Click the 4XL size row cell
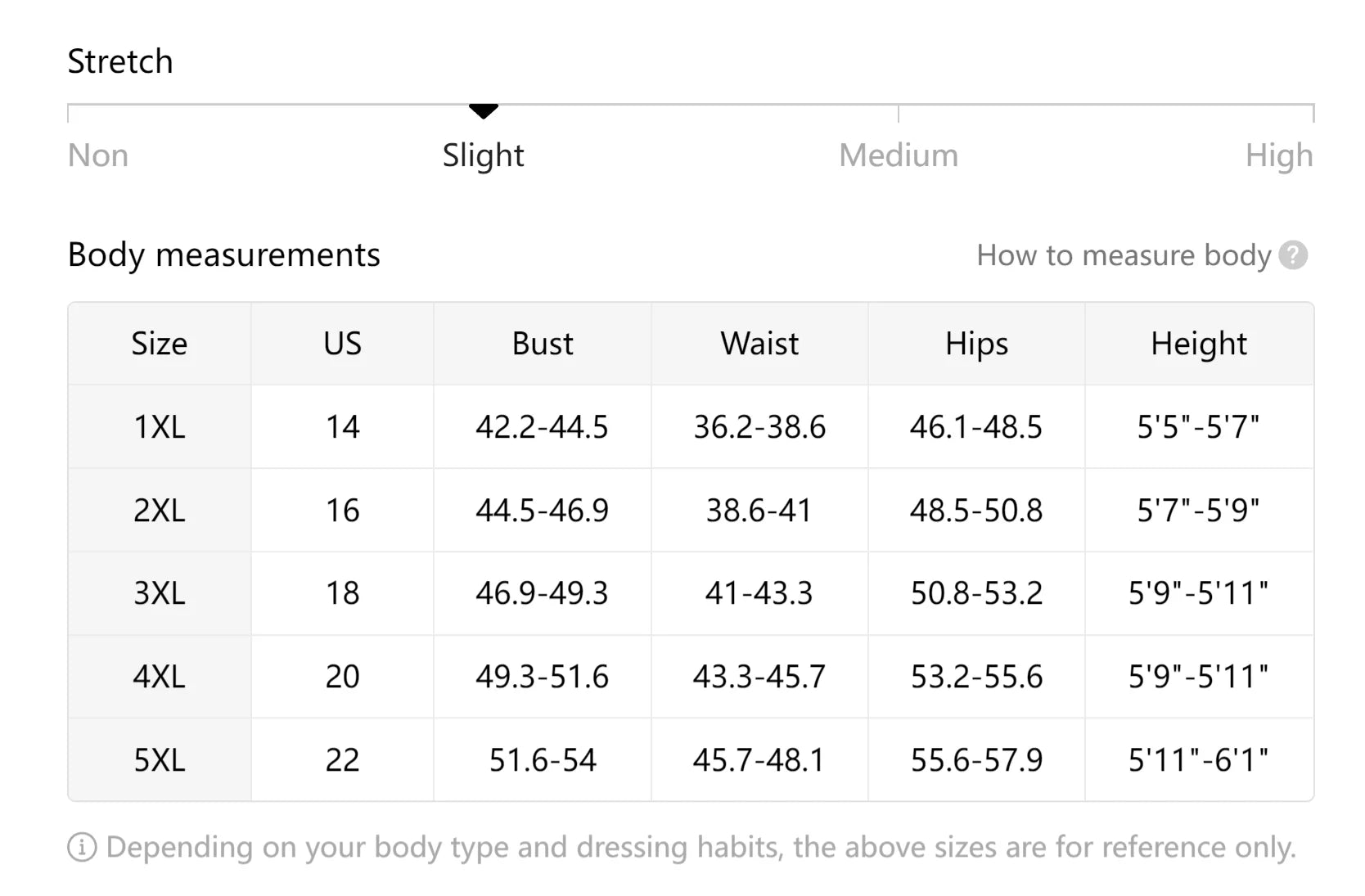The image size is (1365, 896). pyautogui.click(x=160, y=677)
